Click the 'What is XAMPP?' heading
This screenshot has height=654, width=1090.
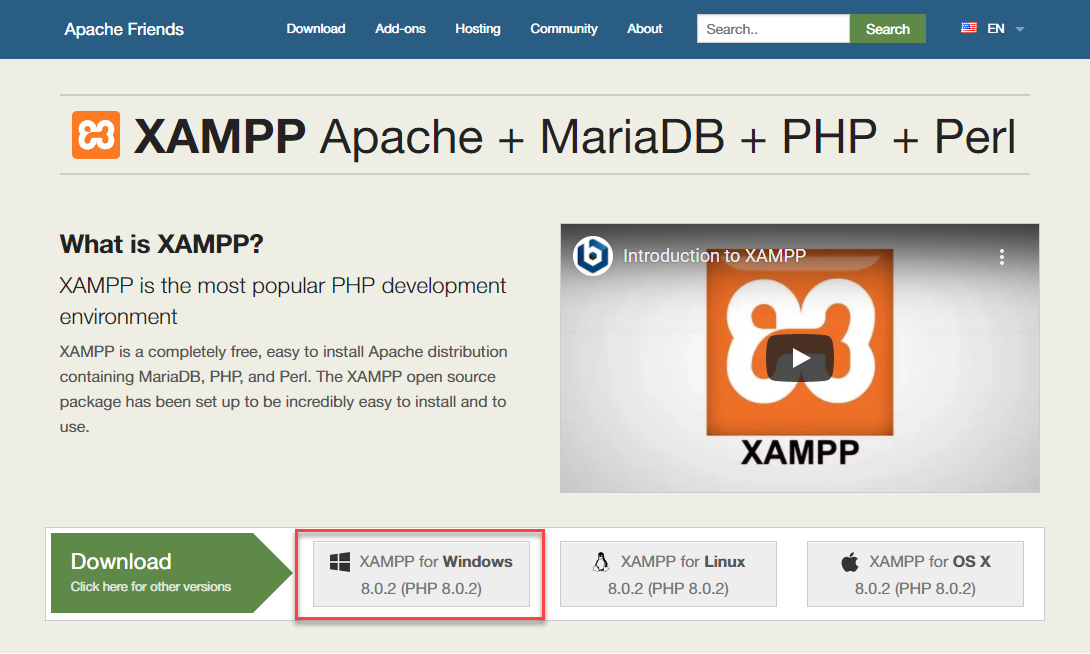pos(161,244)
